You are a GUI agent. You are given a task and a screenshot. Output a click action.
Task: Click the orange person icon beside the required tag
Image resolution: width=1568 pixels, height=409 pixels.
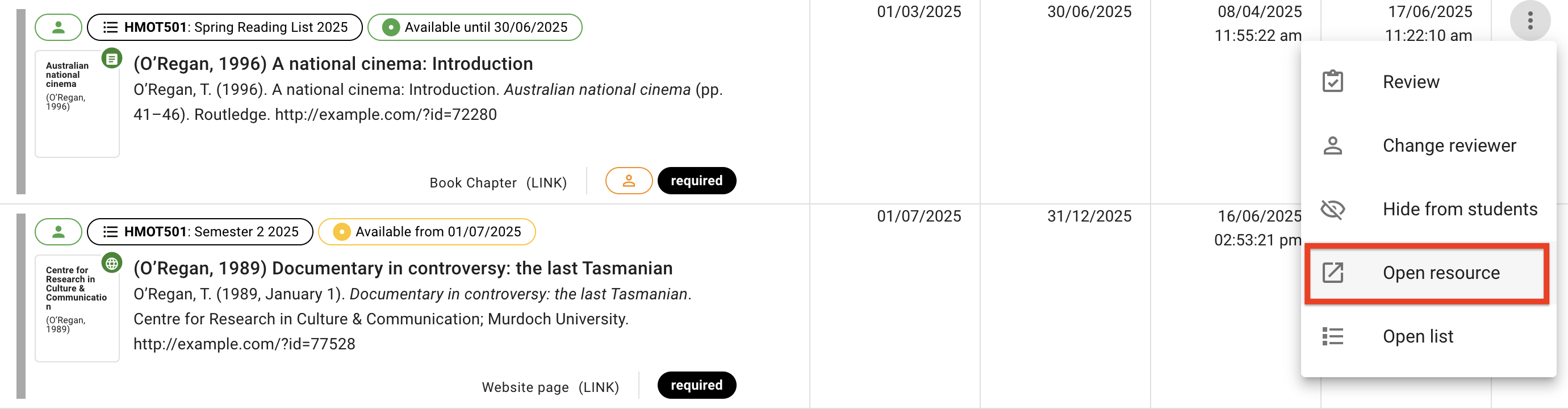pos(629,181)
